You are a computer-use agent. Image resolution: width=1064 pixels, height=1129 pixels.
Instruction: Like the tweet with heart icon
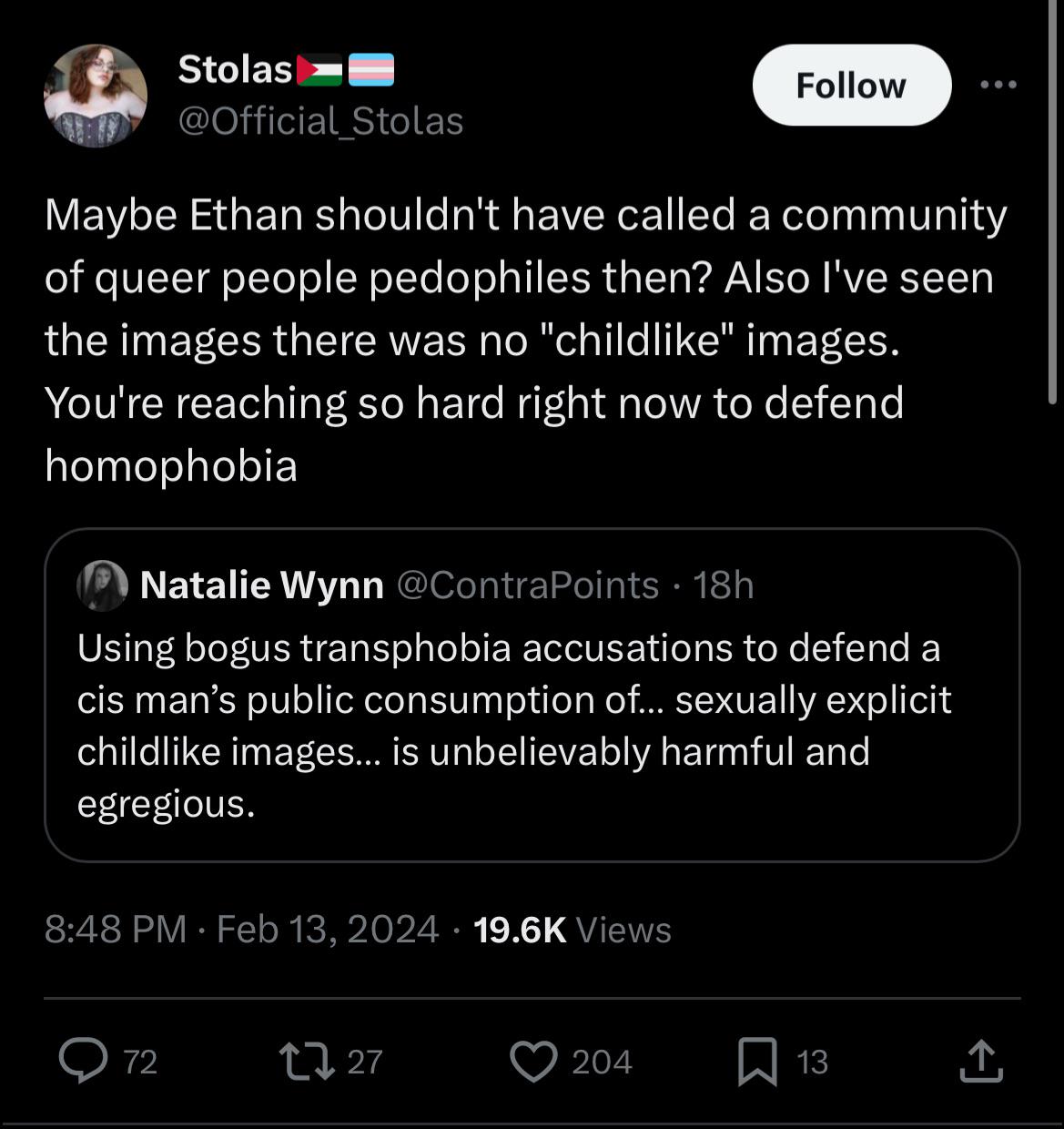click(x=532, y=1062)
